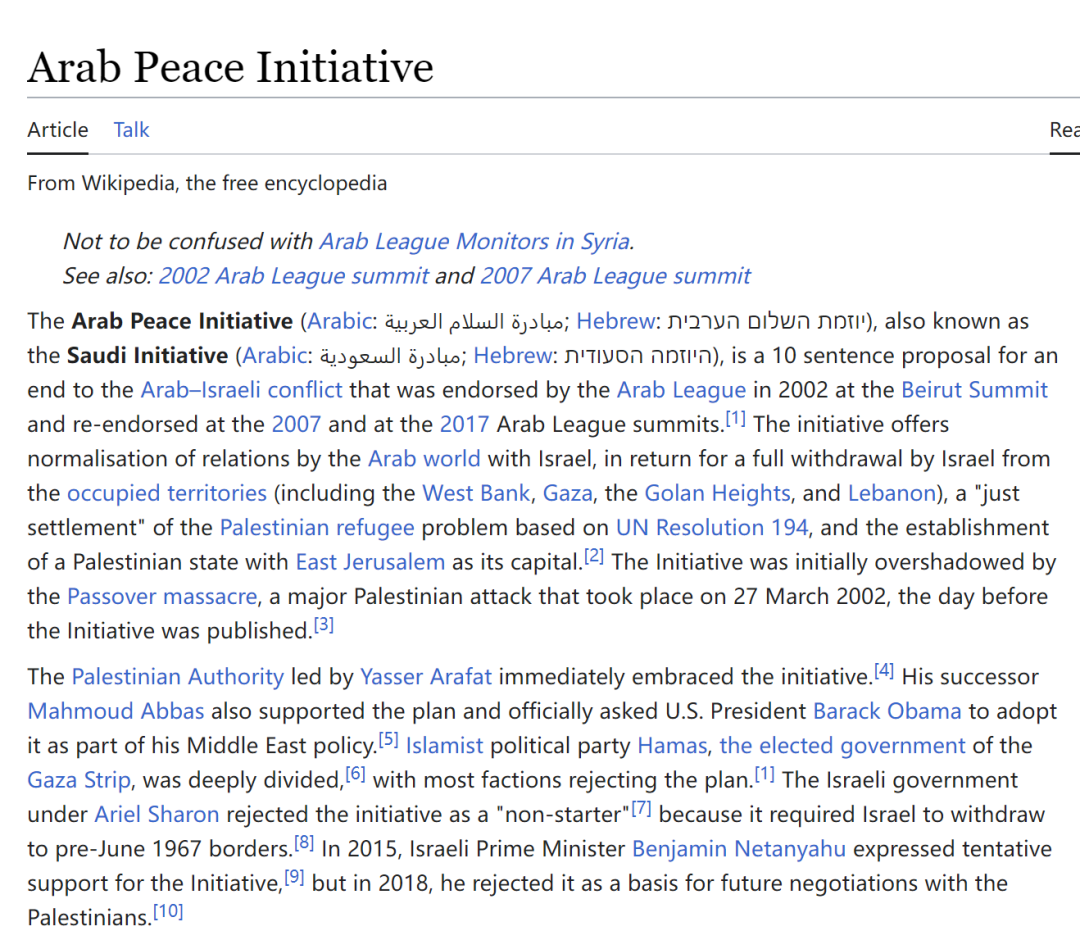
Task: Jump to citation [1] after rejecting the plan
Action: (x=765, y=774)
